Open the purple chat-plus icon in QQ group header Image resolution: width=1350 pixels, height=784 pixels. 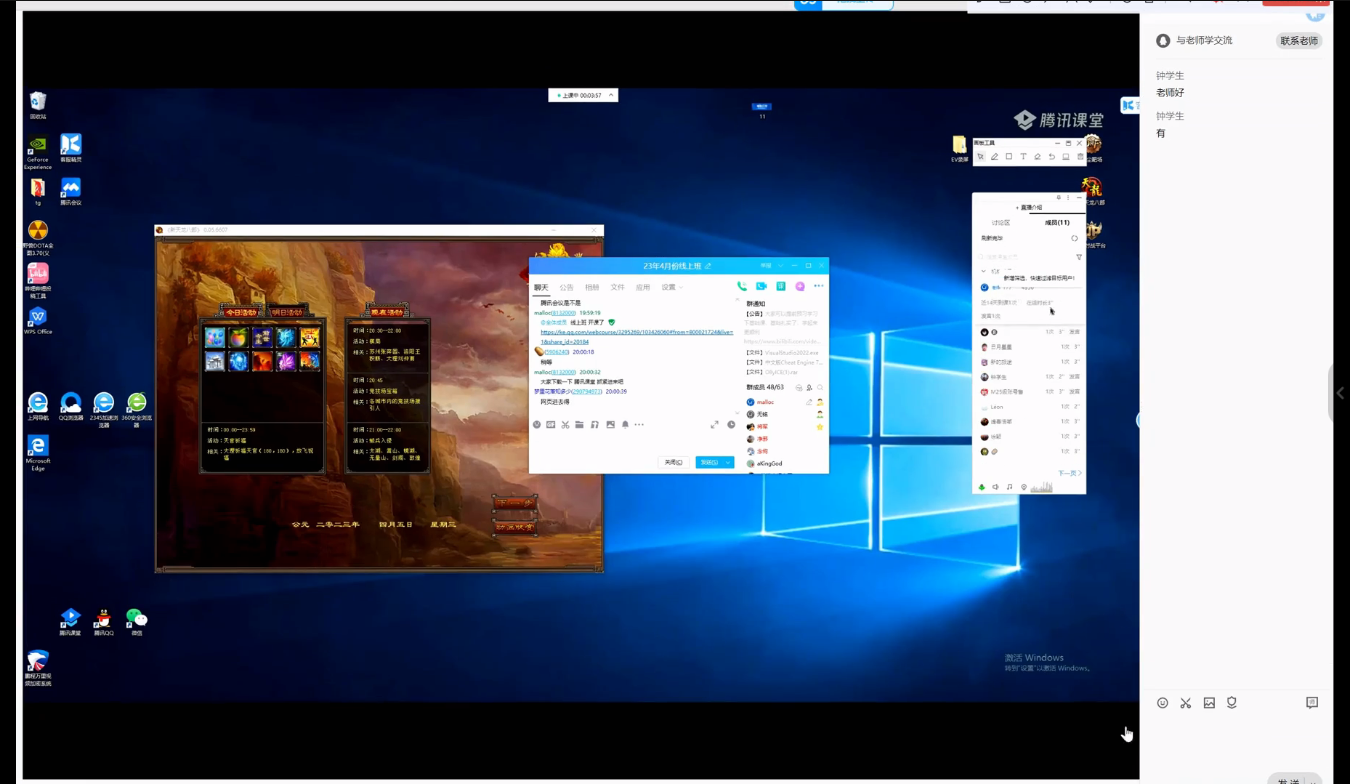[800, 286]
